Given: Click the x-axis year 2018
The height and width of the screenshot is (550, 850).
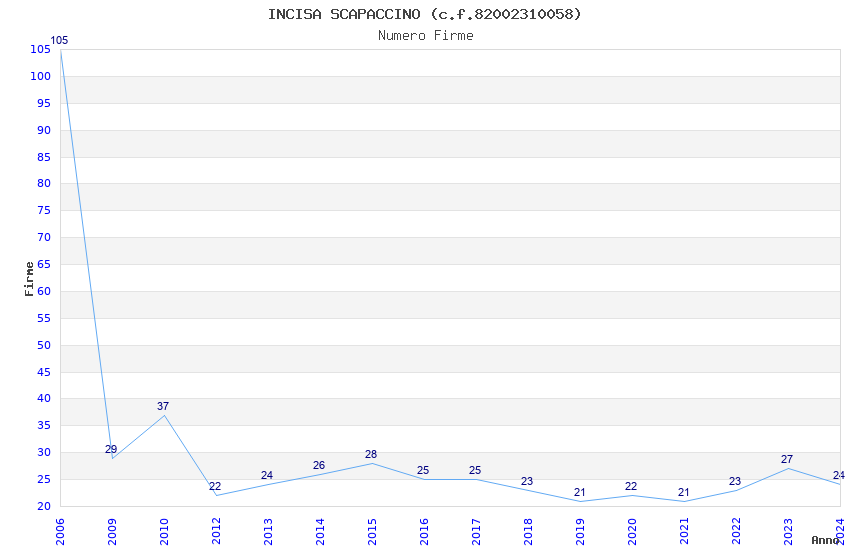Looking at the screenshot, I should coord(528,532).
